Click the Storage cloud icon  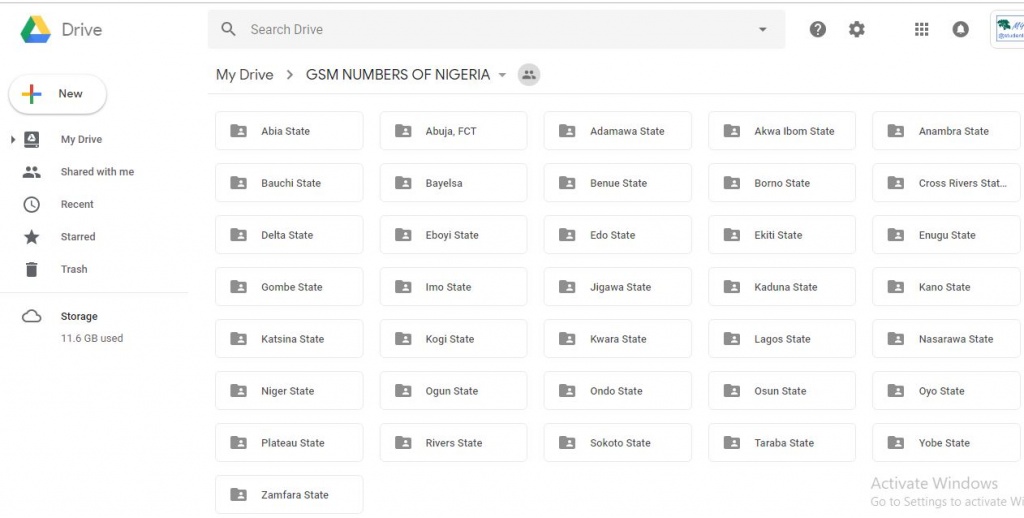32,317
